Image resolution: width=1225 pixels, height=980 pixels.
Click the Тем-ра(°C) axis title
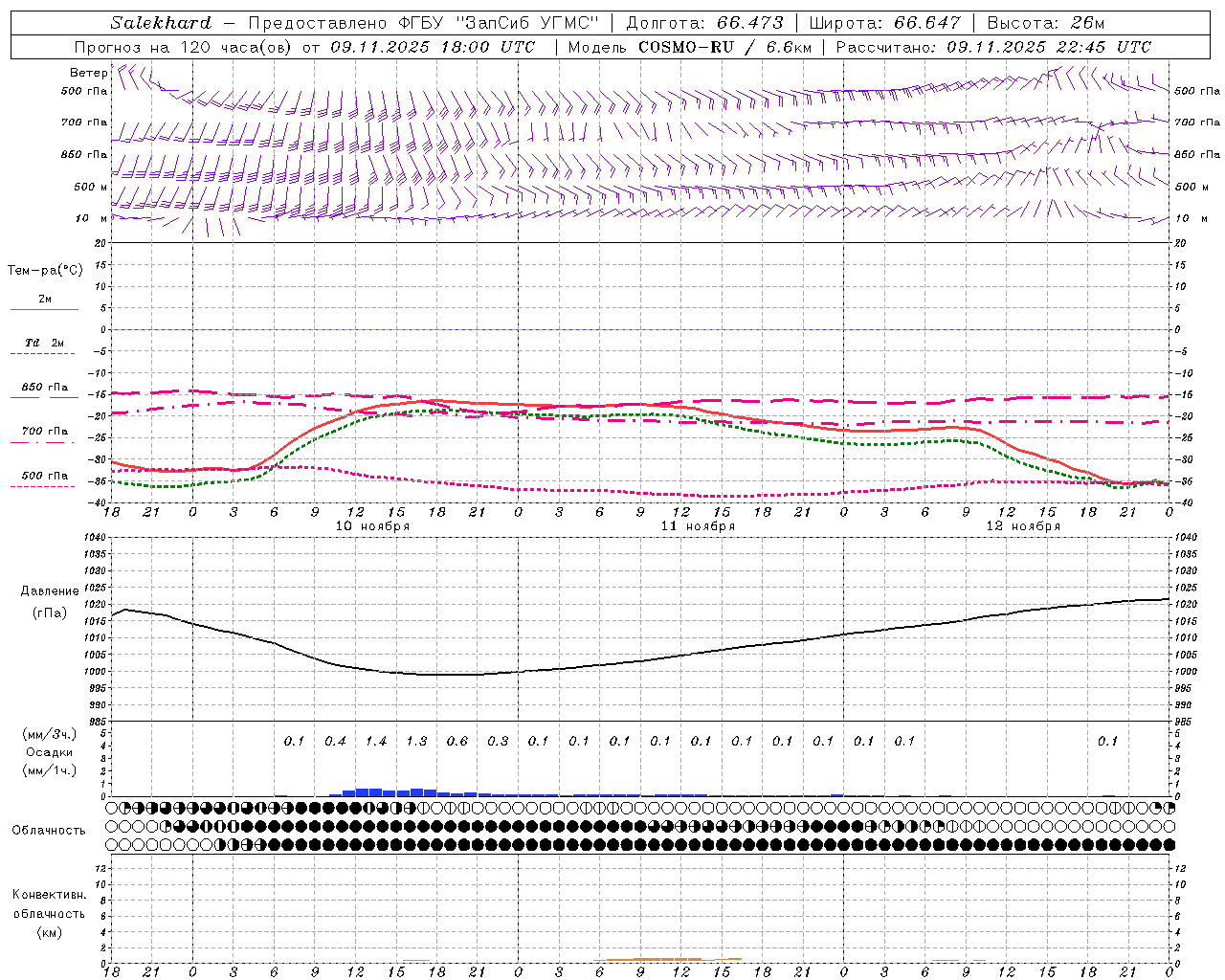tap(45, 271)
